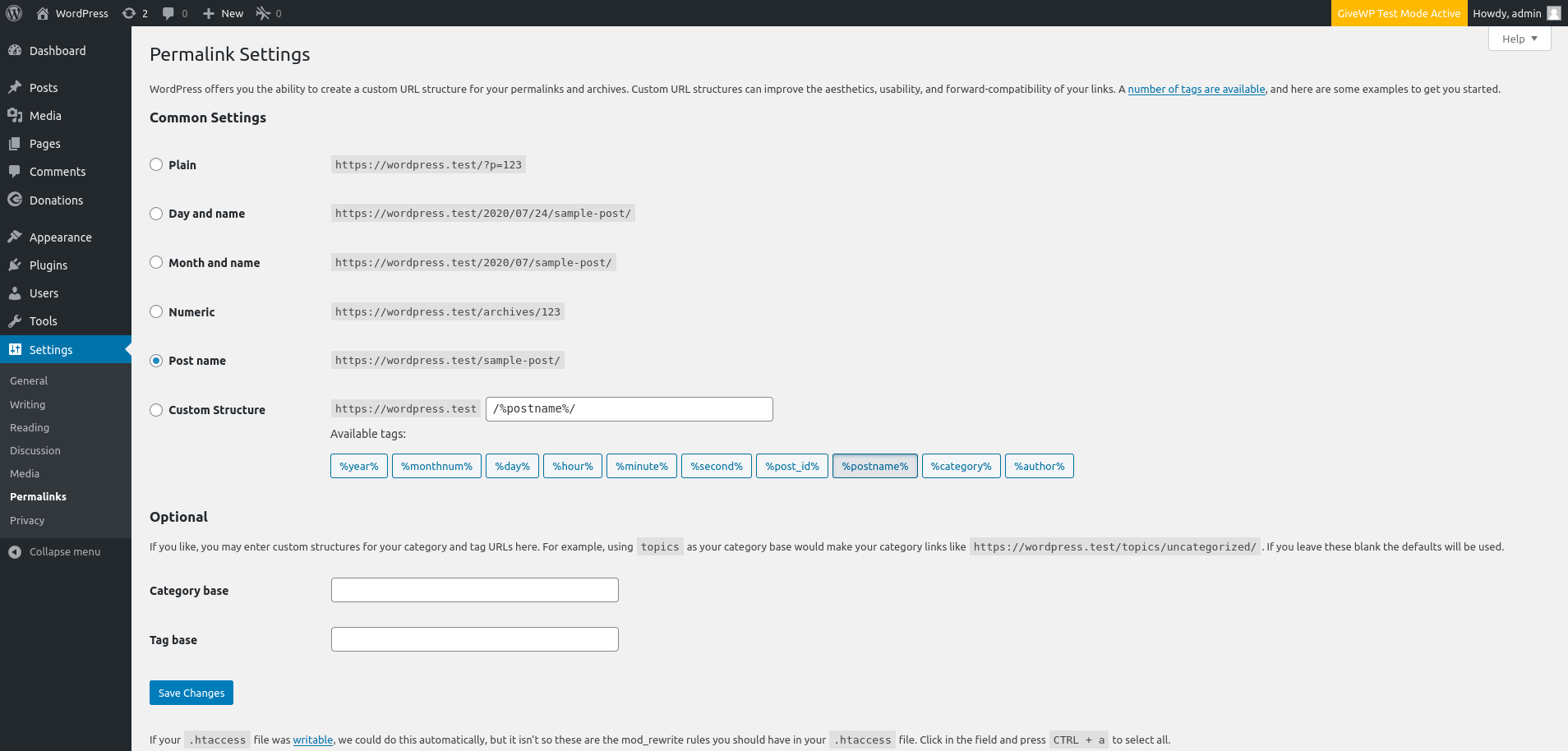Click the Posts pushpin icon
Screen dimensions: 1568x751
[15, 87]
